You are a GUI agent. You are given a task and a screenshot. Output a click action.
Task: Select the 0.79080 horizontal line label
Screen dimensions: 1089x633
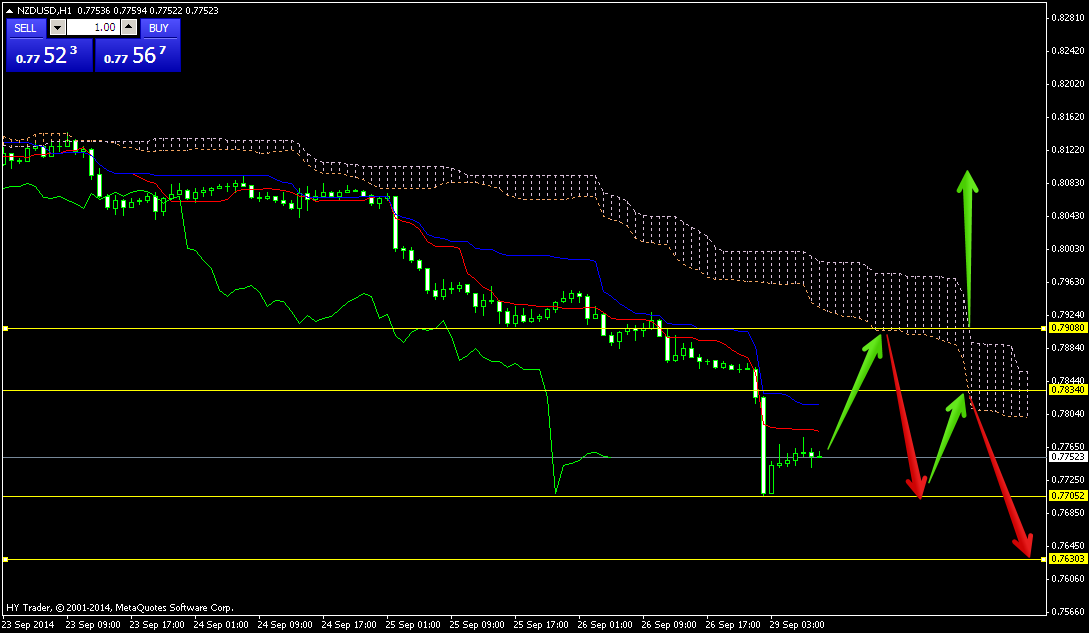click(x=1067, y=328)
